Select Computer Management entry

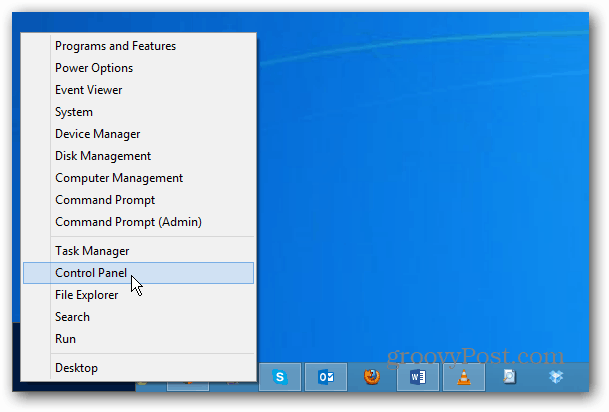click(138, 178)
